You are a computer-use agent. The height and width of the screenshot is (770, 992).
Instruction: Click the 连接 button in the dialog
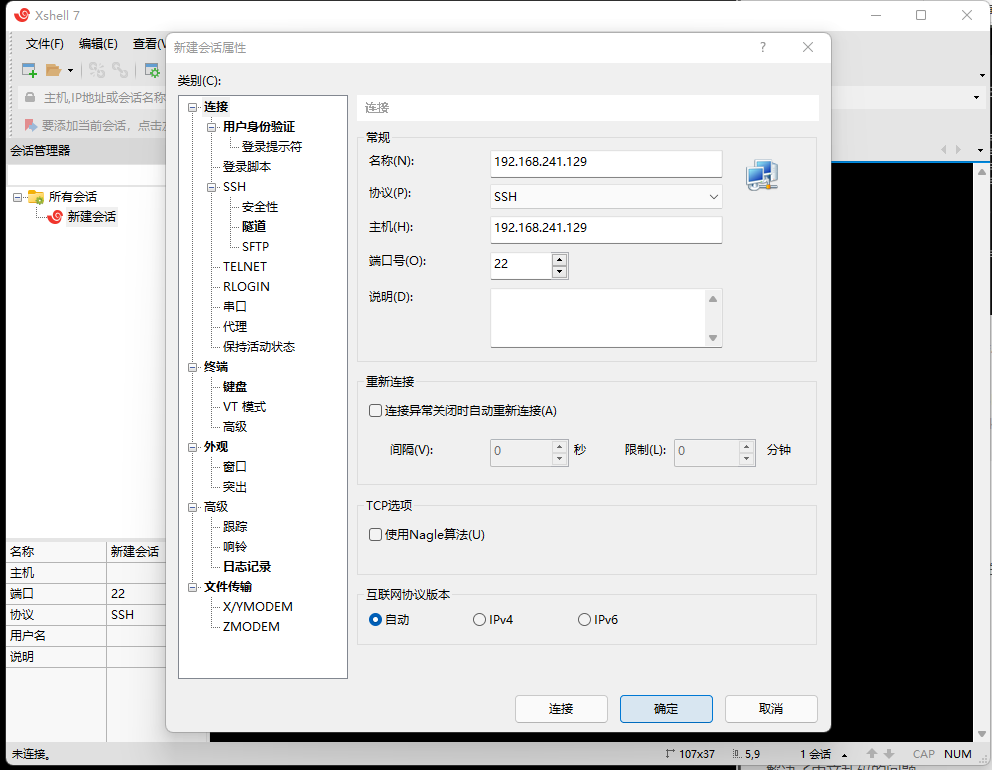tap(561, 708)
